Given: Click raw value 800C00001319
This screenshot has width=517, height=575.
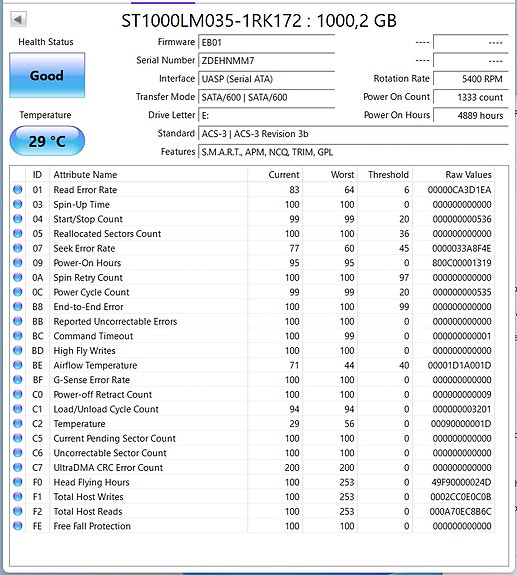Looking at the screenshot, I should click(461, 263).
